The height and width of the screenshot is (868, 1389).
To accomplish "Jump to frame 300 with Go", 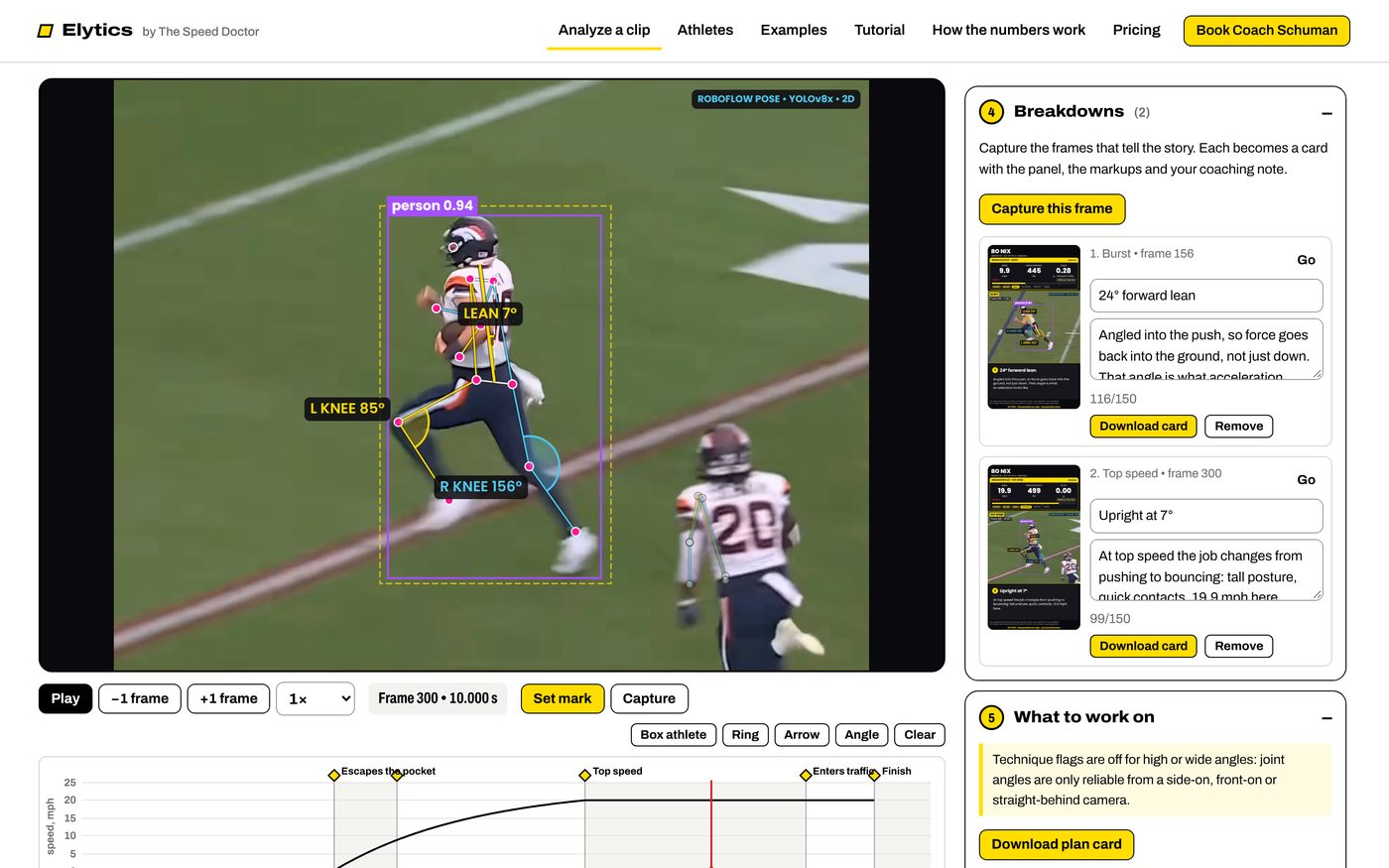I will pos(1307,480).
